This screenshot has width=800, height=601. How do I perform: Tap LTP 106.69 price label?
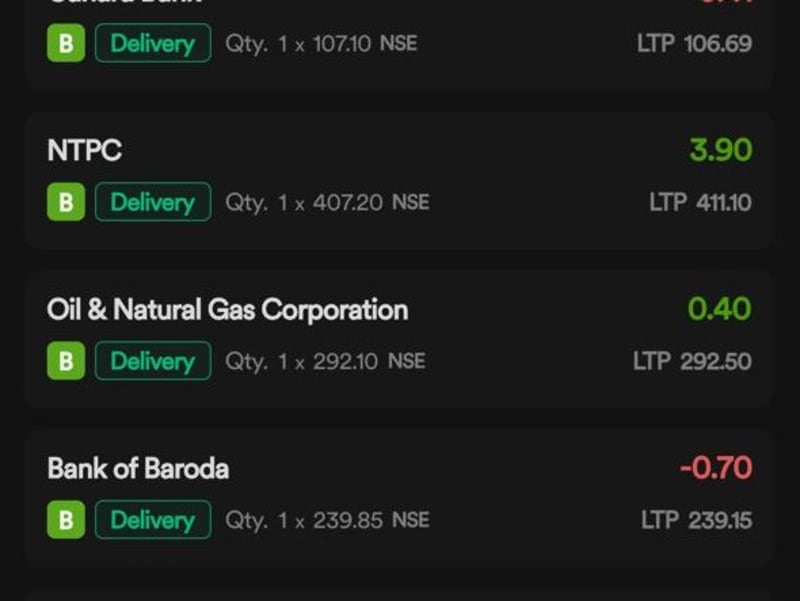(694, 43)
